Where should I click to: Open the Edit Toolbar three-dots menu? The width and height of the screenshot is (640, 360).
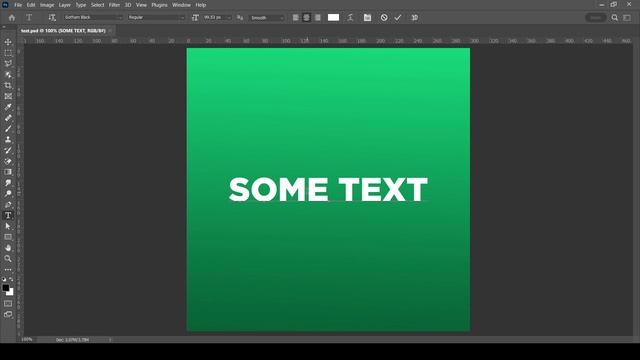click(8, 270)
